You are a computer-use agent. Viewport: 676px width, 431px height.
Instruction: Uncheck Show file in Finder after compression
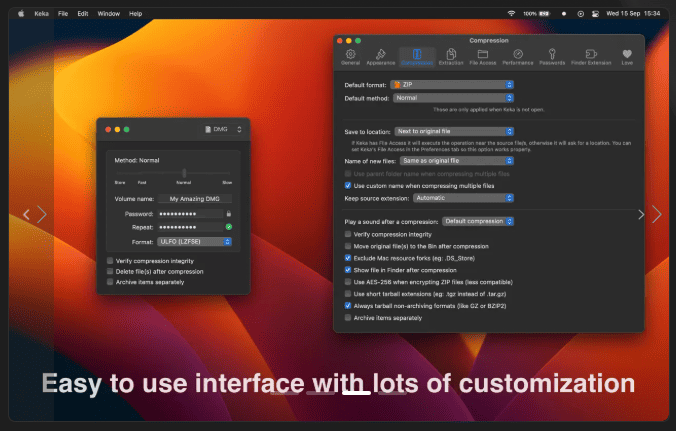pos(347,270)
